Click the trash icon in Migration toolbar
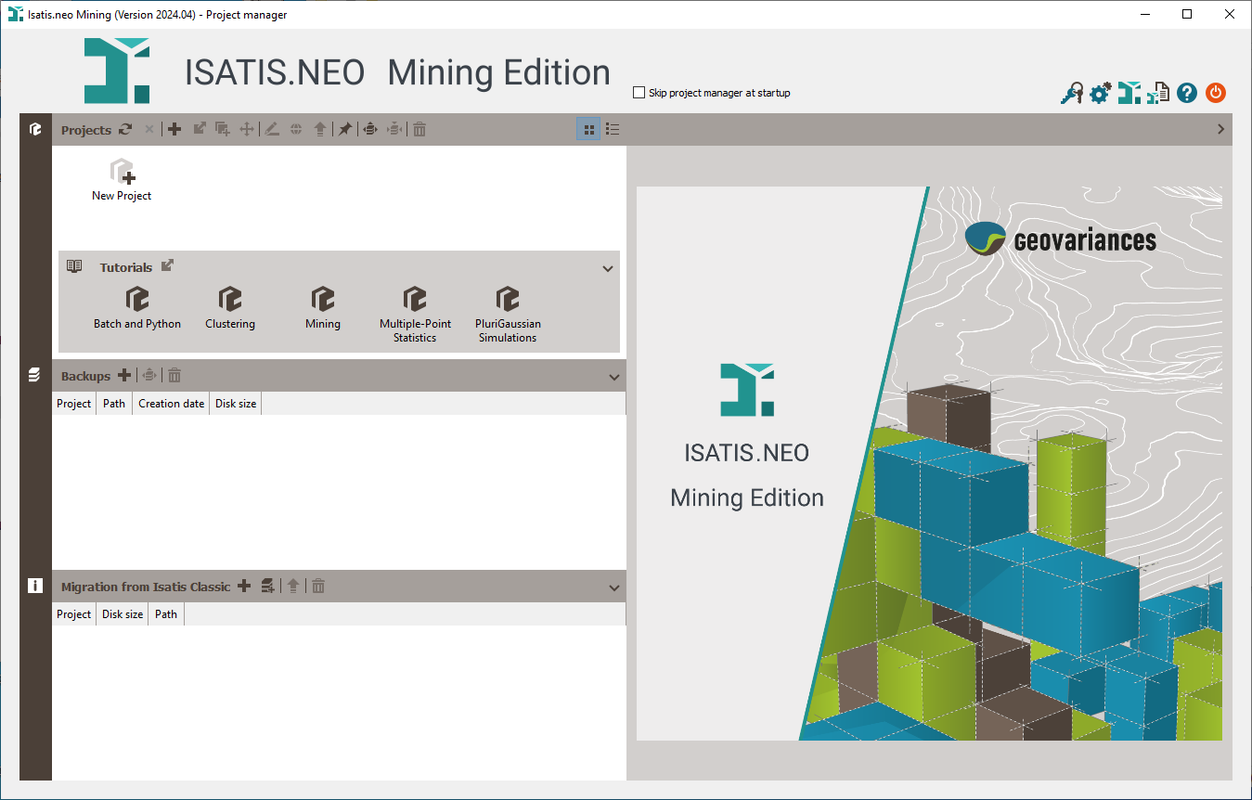 [318, 586]
